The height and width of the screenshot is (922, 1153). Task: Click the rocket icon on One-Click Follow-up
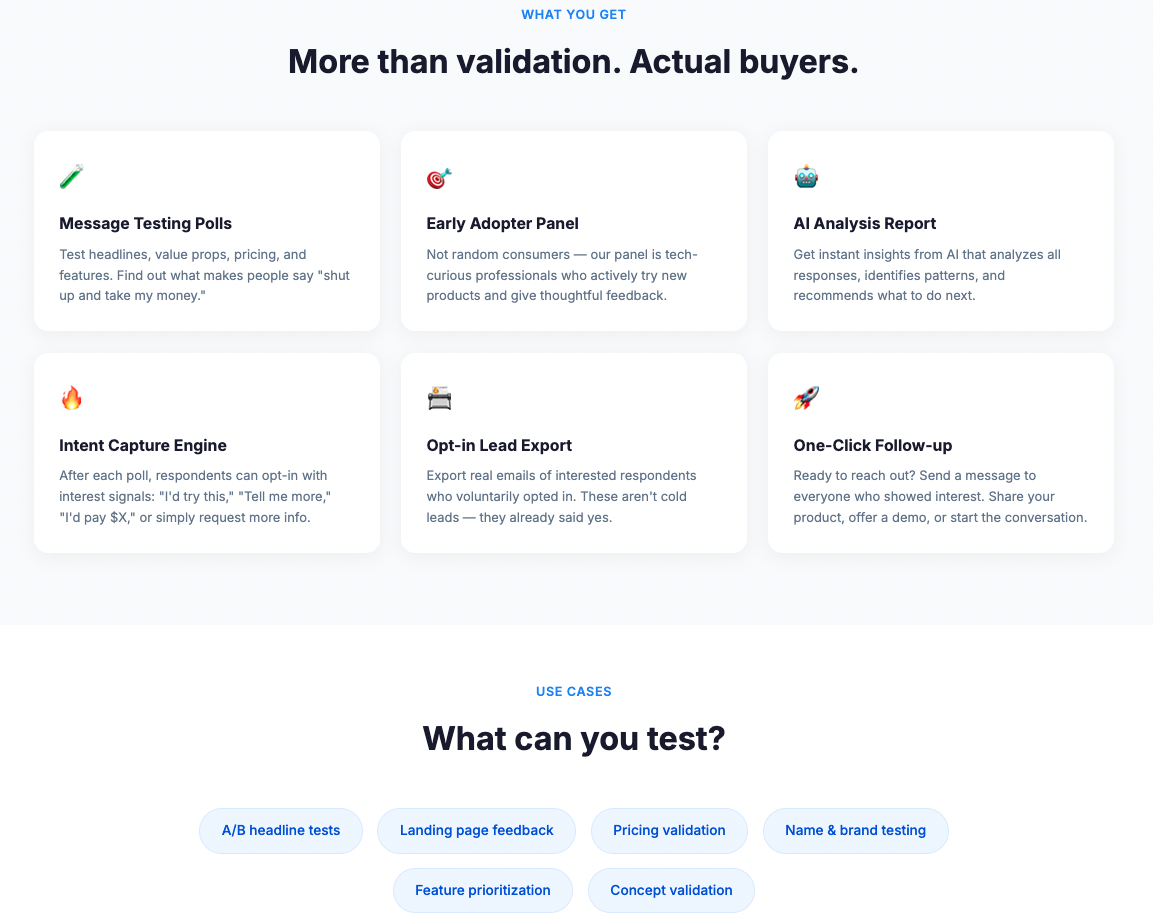pos(806,399)
